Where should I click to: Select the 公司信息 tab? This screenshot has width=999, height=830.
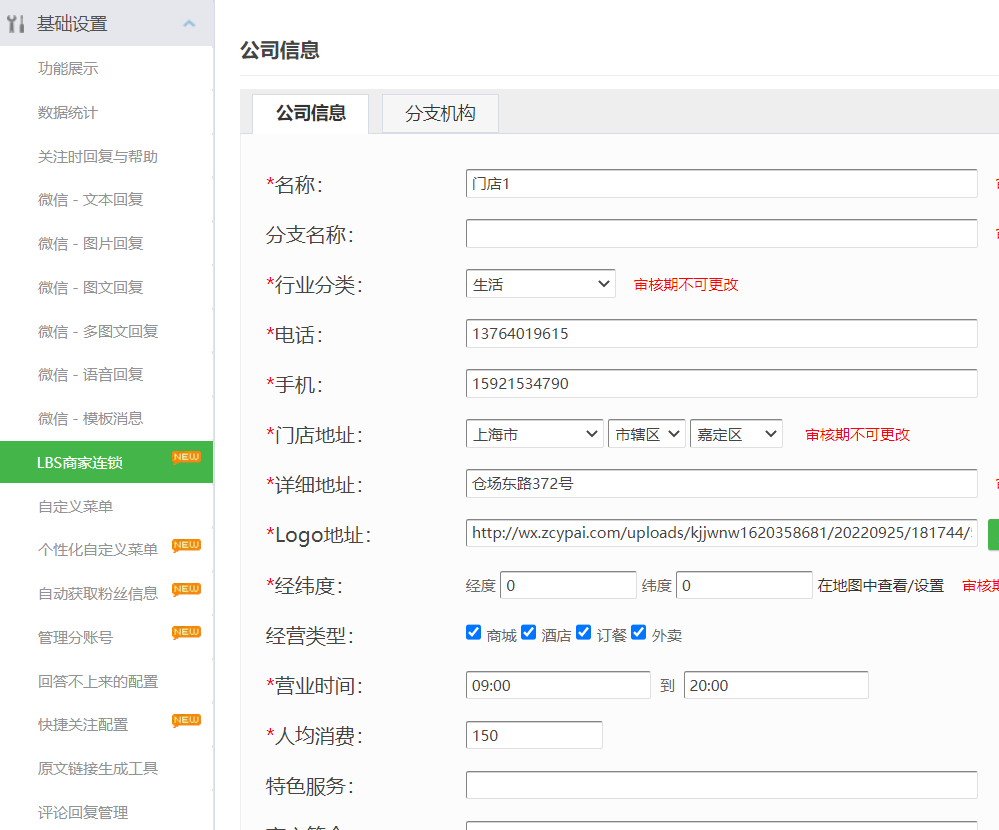click(x=310, y=114)
